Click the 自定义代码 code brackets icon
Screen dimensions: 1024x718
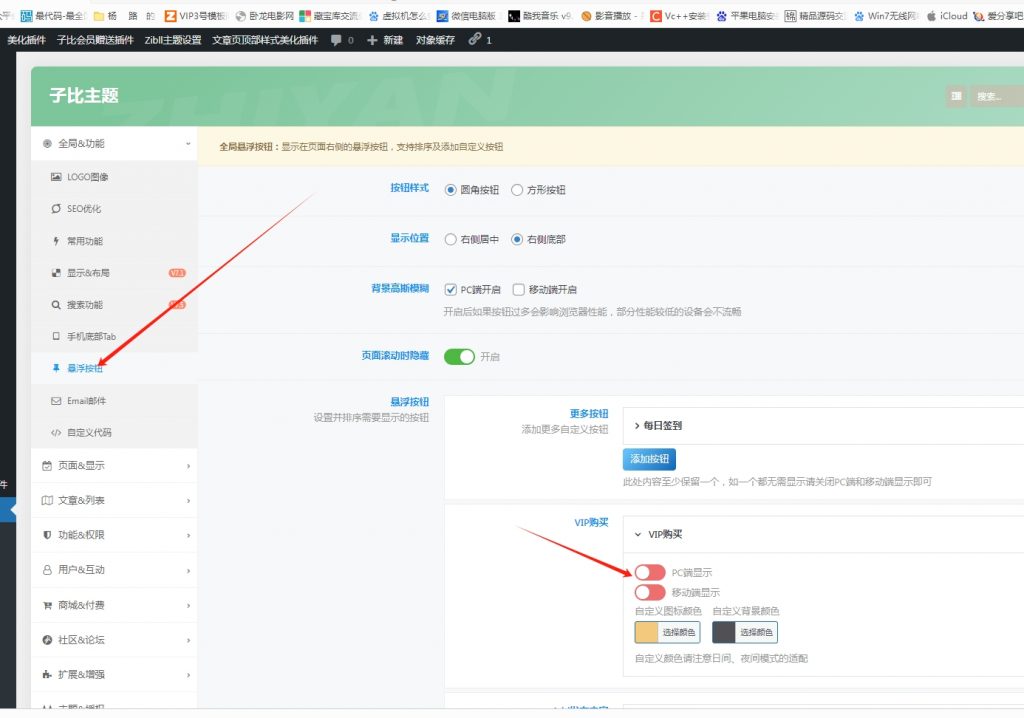(x=56, y=433)
